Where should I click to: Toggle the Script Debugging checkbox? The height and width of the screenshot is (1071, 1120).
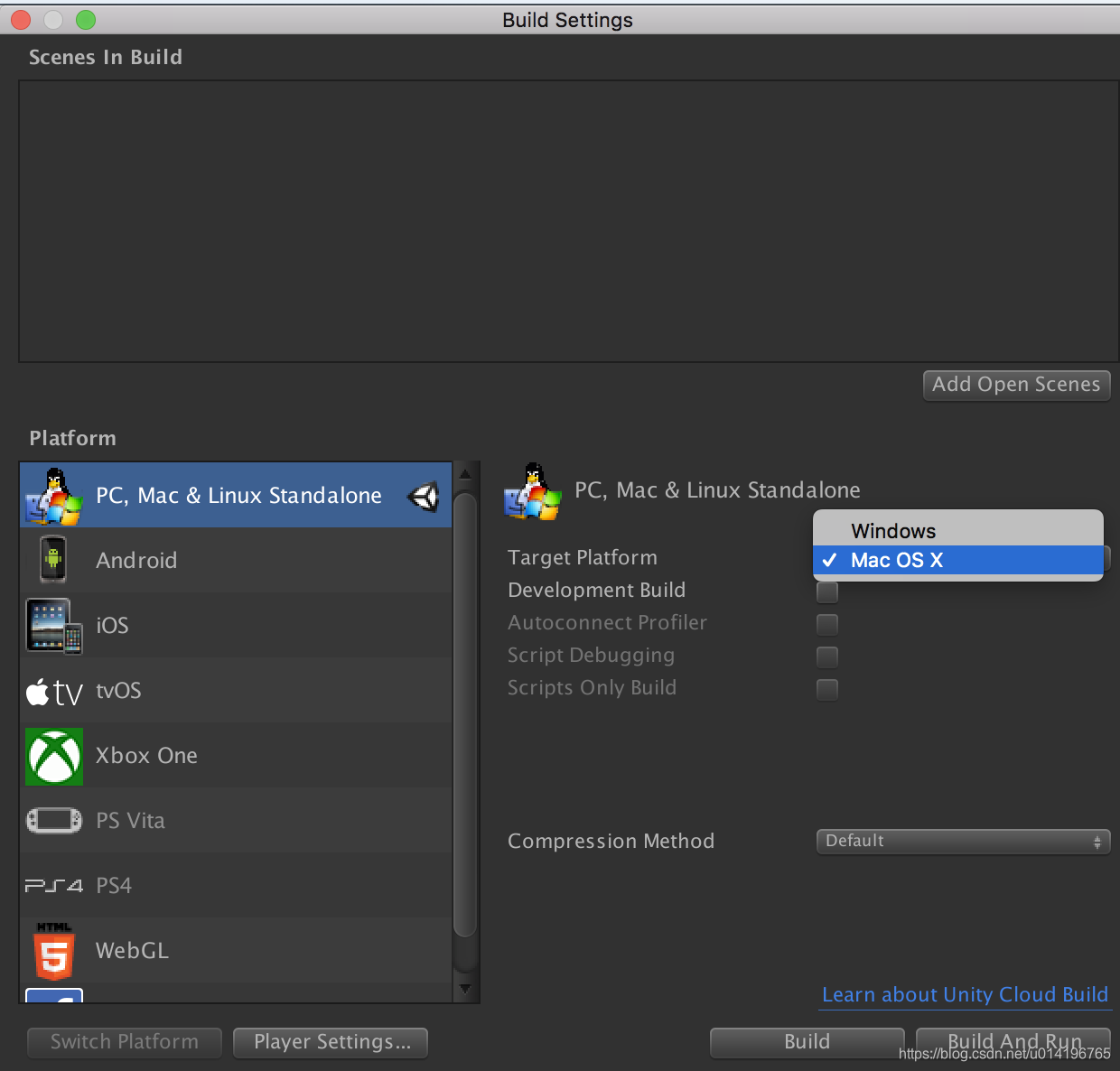pyautogui.click(x=827, y=657)
